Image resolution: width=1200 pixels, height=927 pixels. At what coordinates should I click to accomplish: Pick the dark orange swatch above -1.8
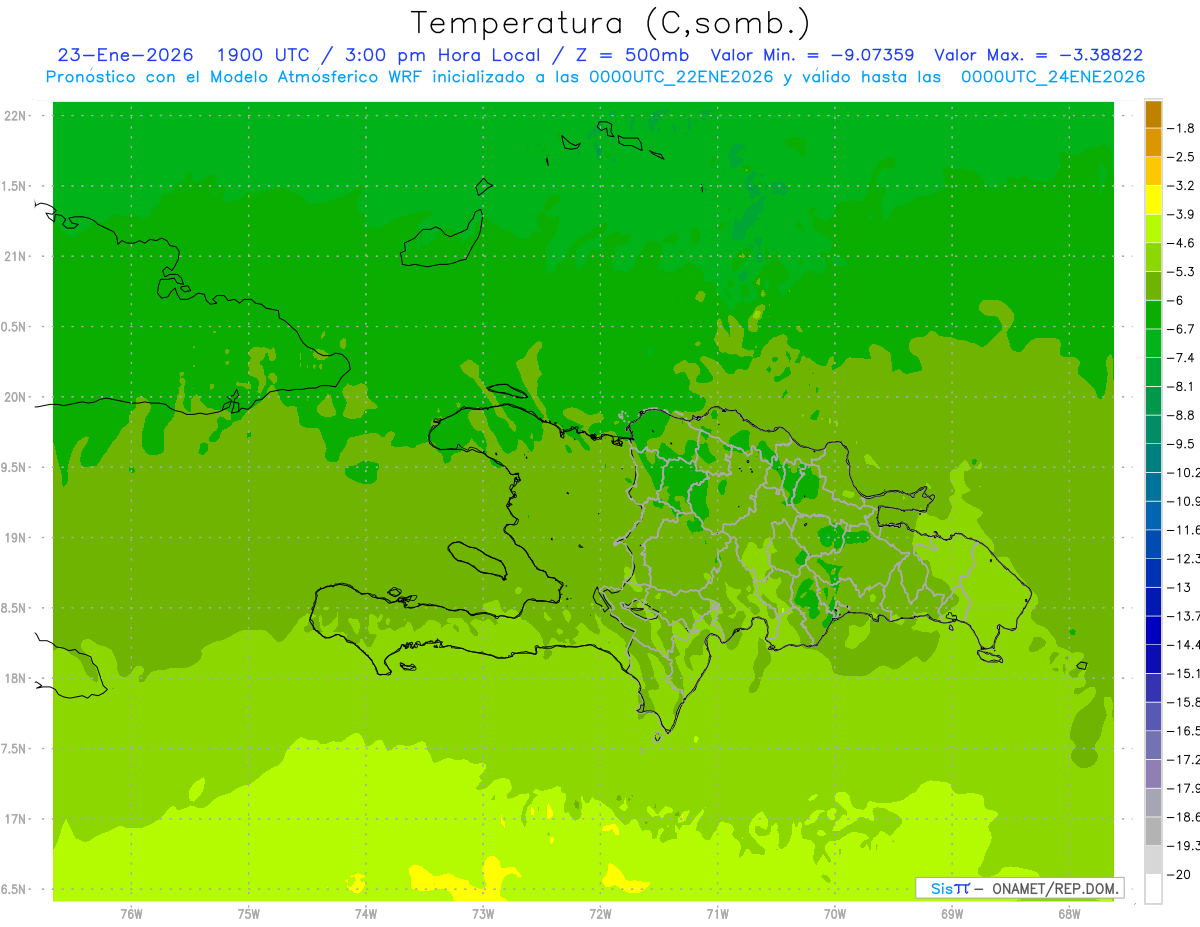(1153, 114)
